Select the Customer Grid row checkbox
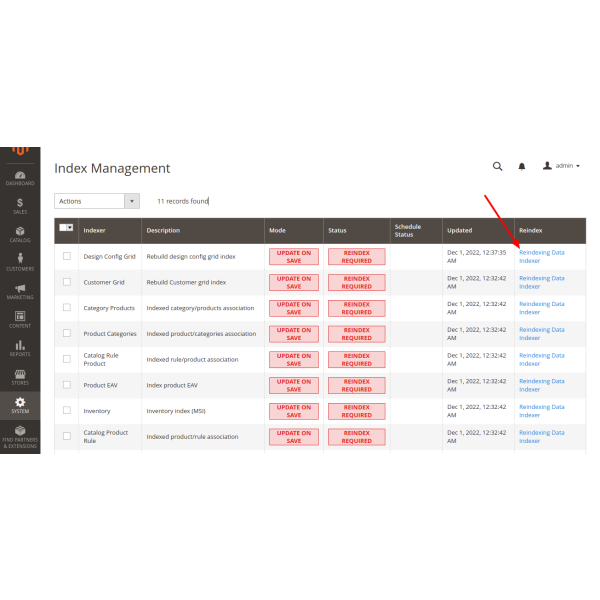 (x=67, y=282)
